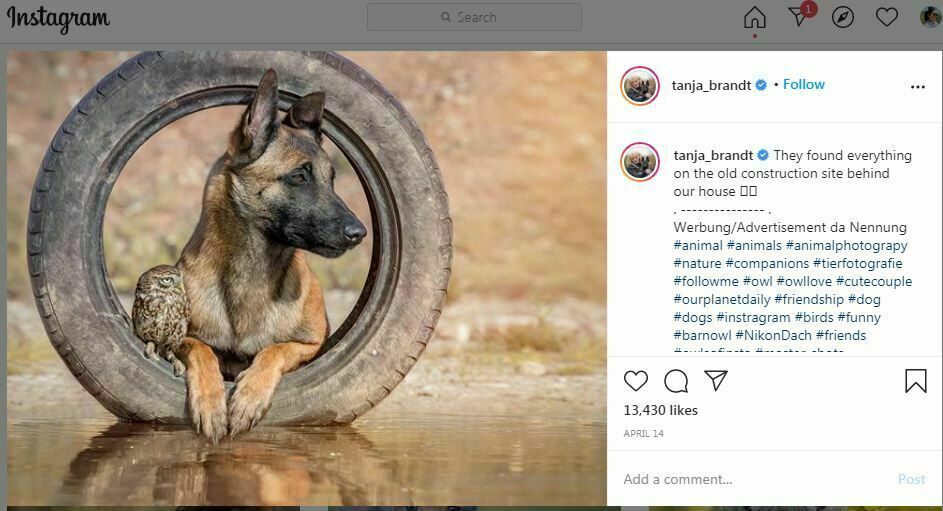The height and width of the screenshot is (511, 943).
Task: Click the comment speech bubble icon
Action: pyautogui.click(x=676, y=381)
